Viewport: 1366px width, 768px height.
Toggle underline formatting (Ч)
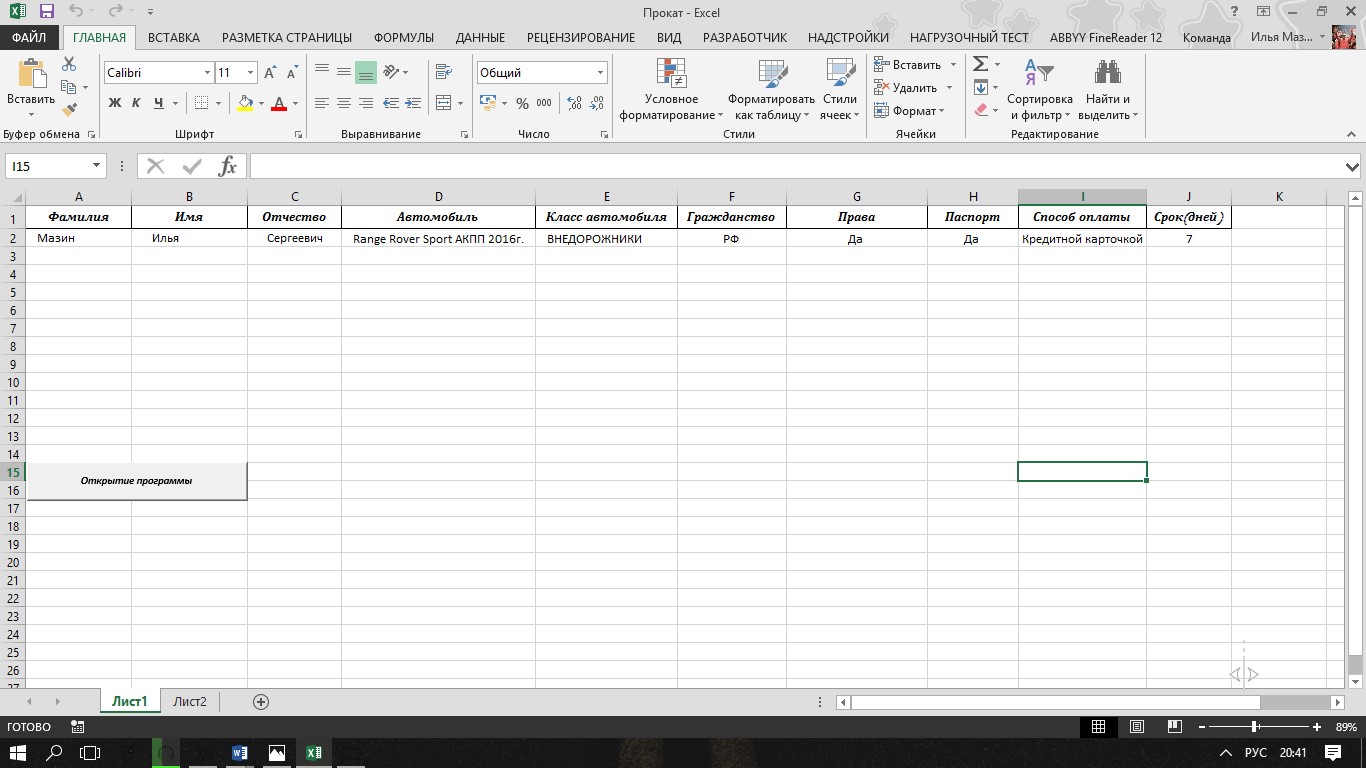pyautogui.click(x=159, y=103)
